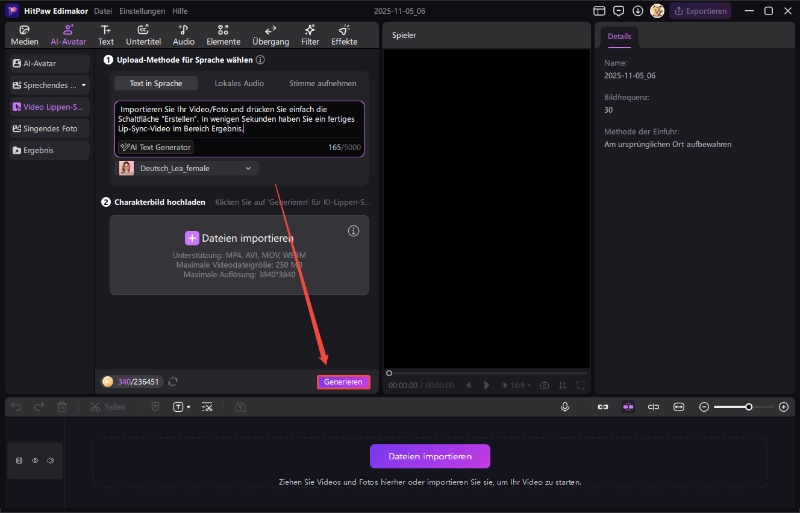The image size is (800, 513).
Task: Open the Übergang transitions panel
Action: pyautogui.click(x=271, y=35)
